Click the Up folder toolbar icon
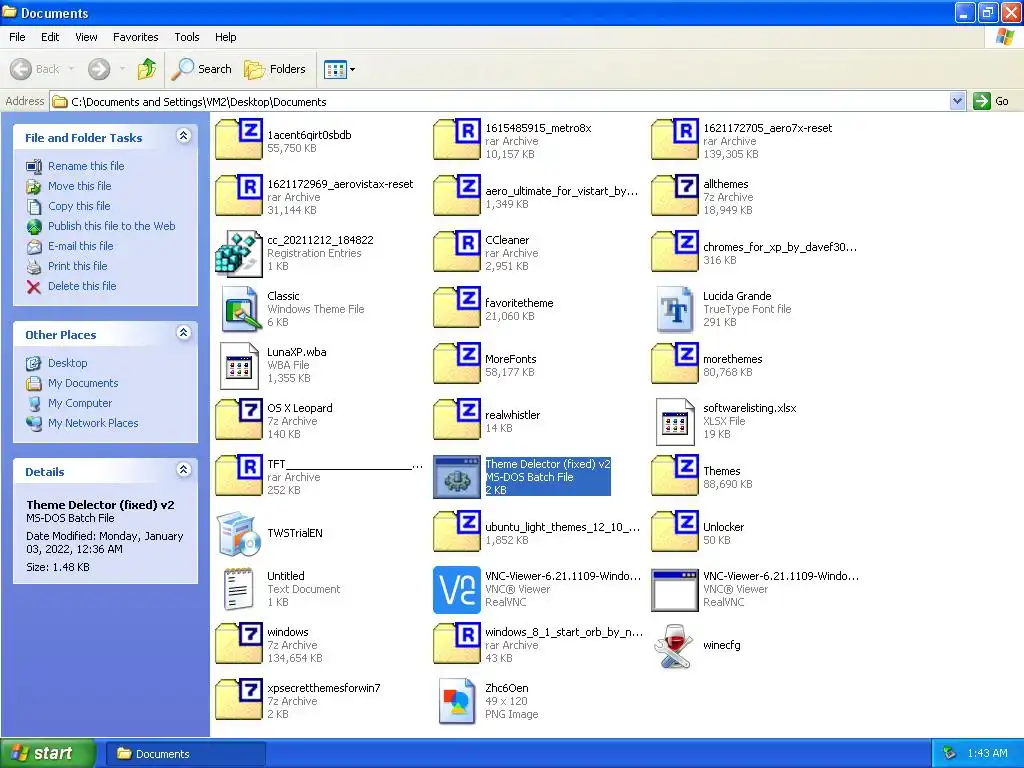The height and width of the screenshot is (768, 1024). coord(147,69)
